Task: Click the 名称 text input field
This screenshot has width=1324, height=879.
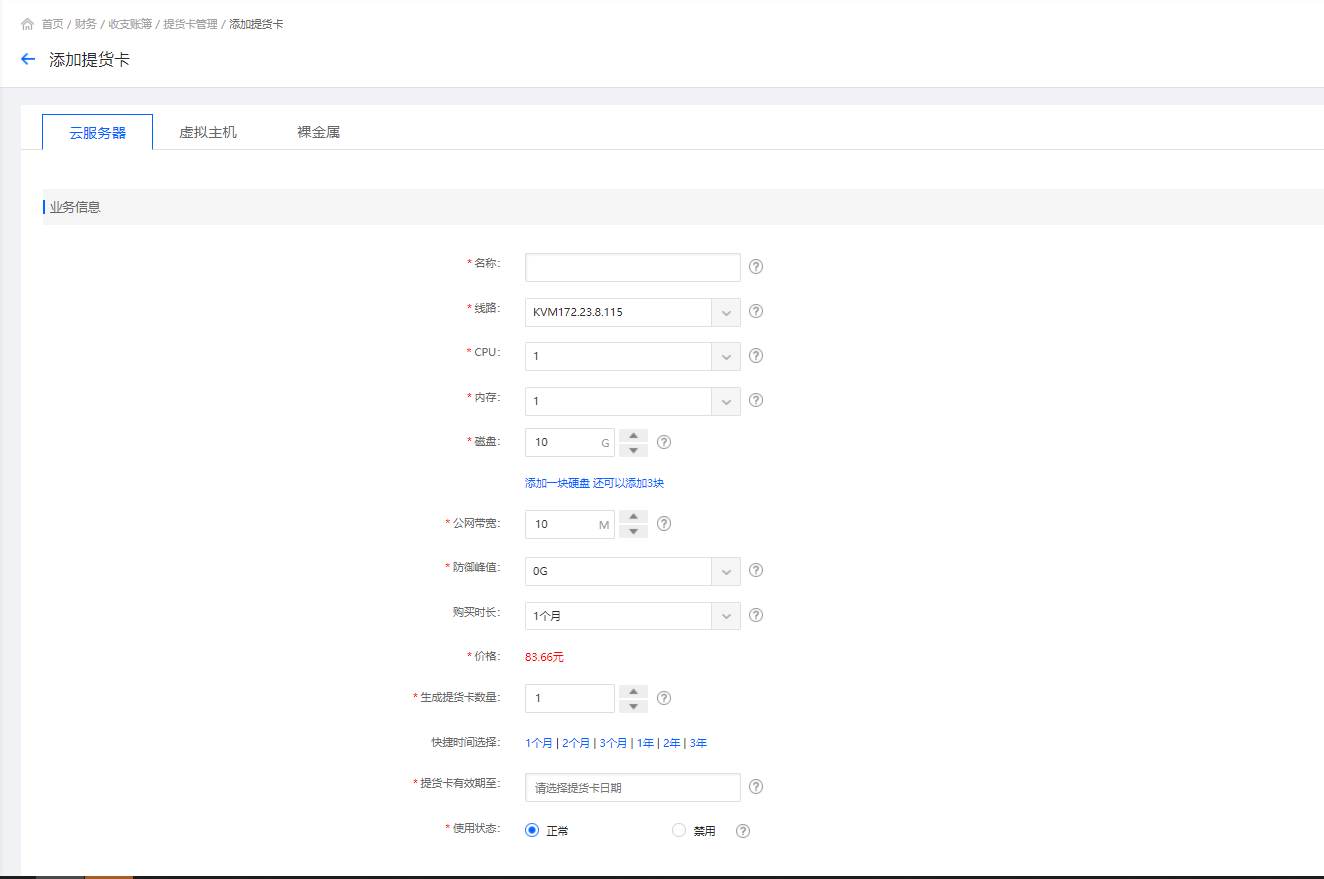Action: (632, 267)
